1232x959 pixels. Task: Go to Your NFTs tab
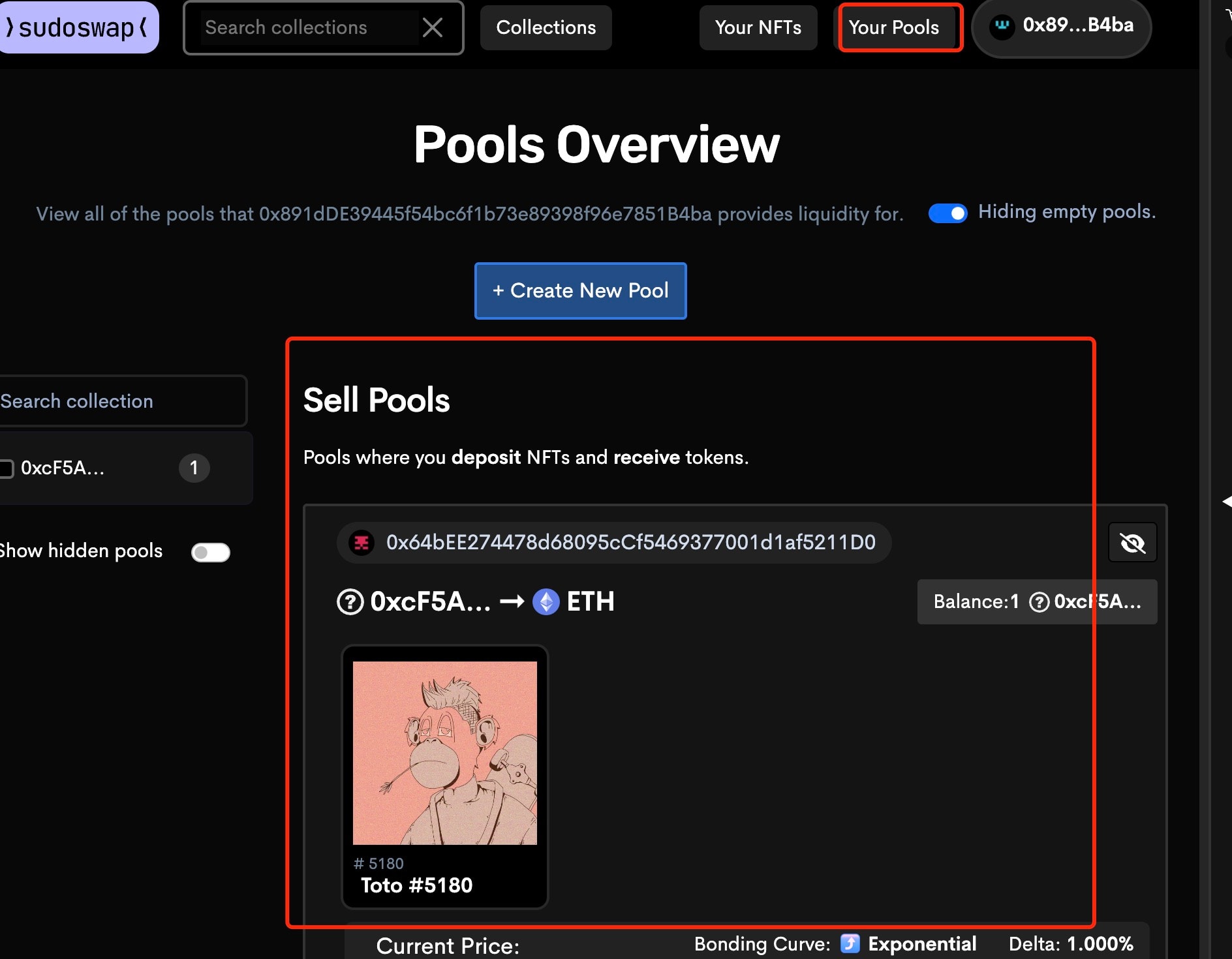point(758,27)
